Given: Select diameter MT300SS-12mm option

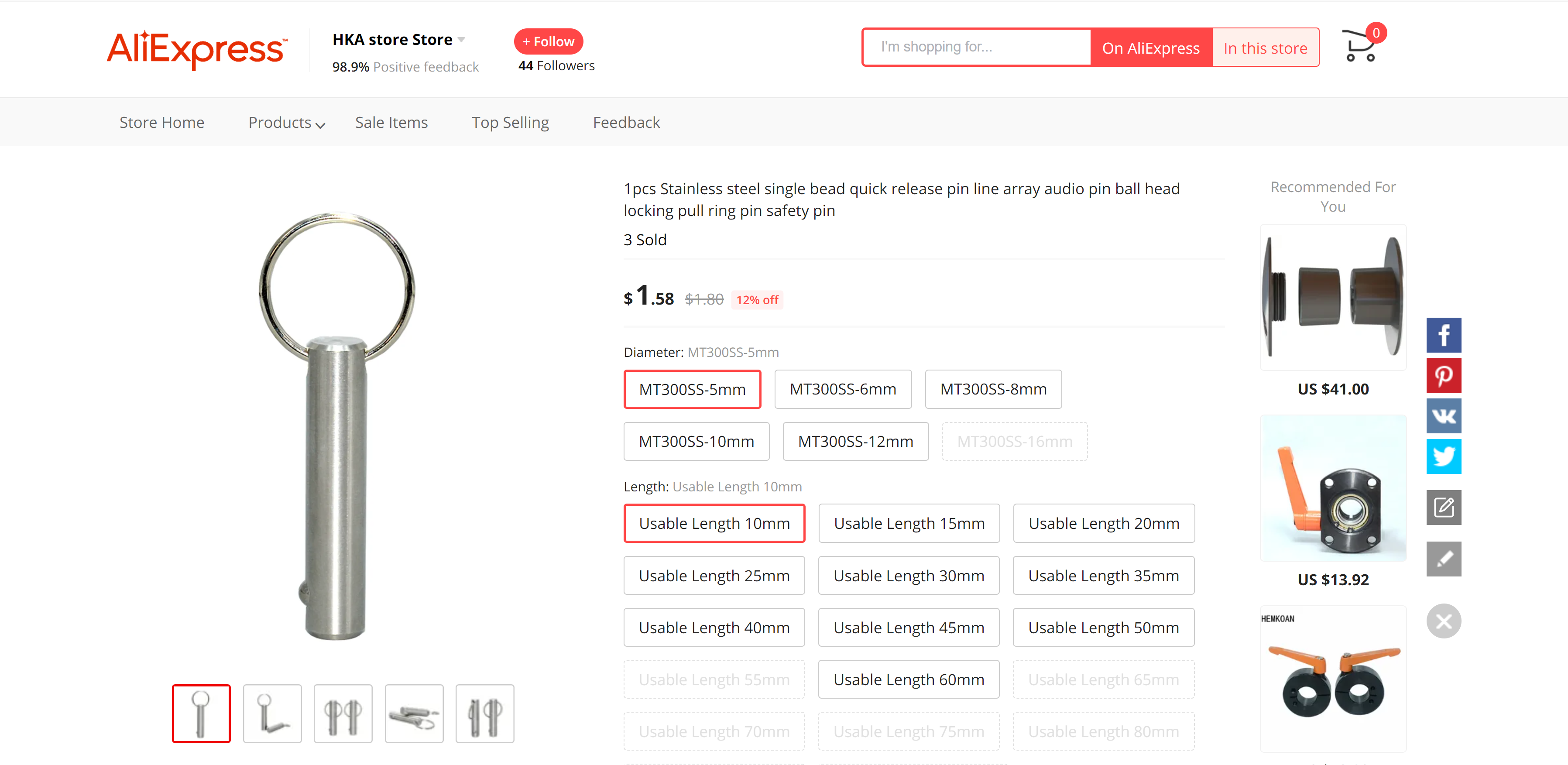Looking at the screenshot, I should [x=855, y=441].
